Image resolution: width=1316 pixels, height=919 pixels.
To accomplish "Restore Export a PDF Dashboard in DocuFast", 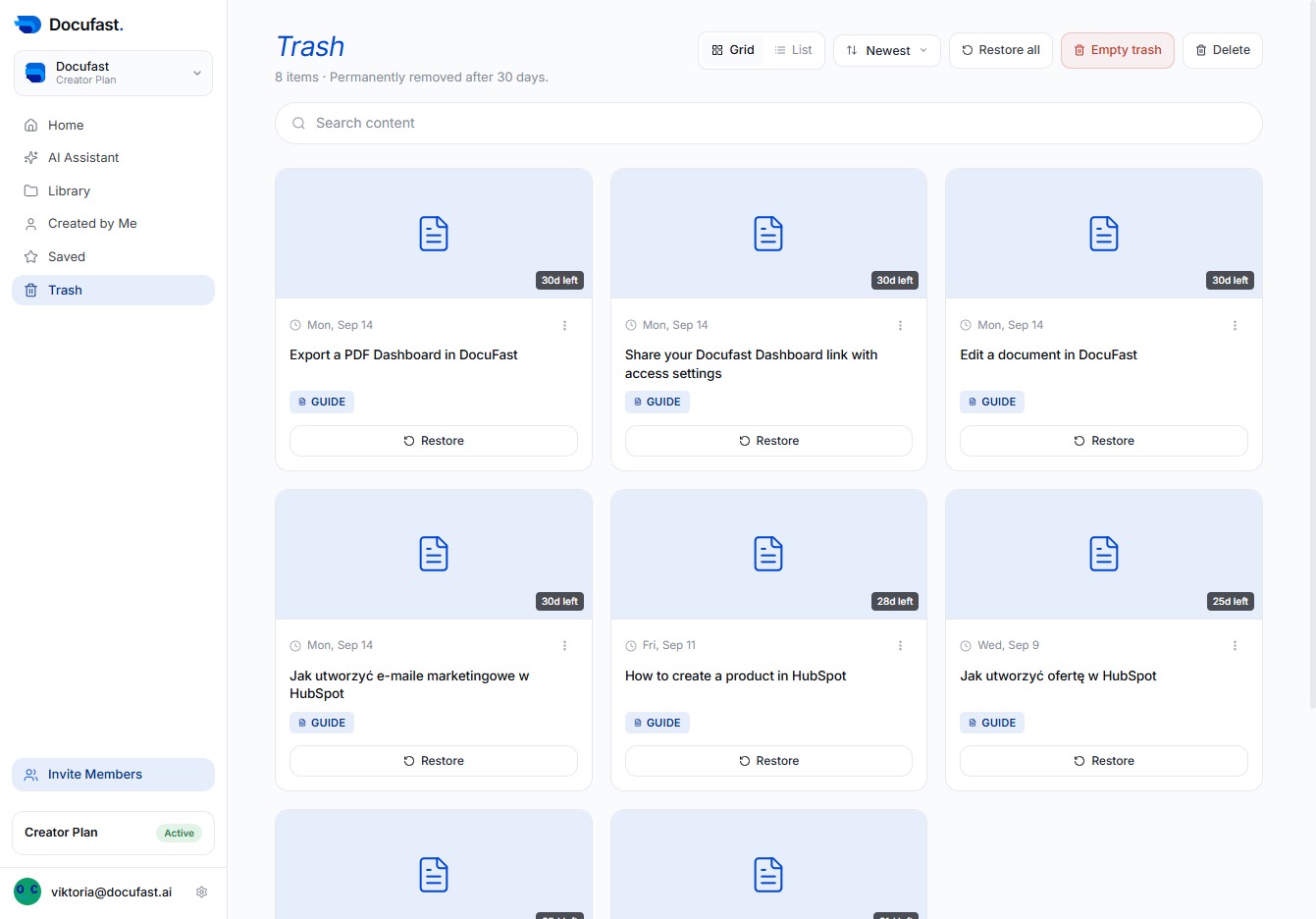I will point(434,441).
